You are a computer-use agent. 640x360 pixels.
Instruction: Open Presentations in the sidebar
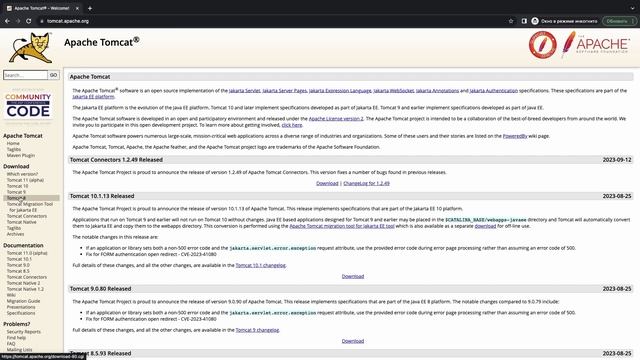(21, 307)
